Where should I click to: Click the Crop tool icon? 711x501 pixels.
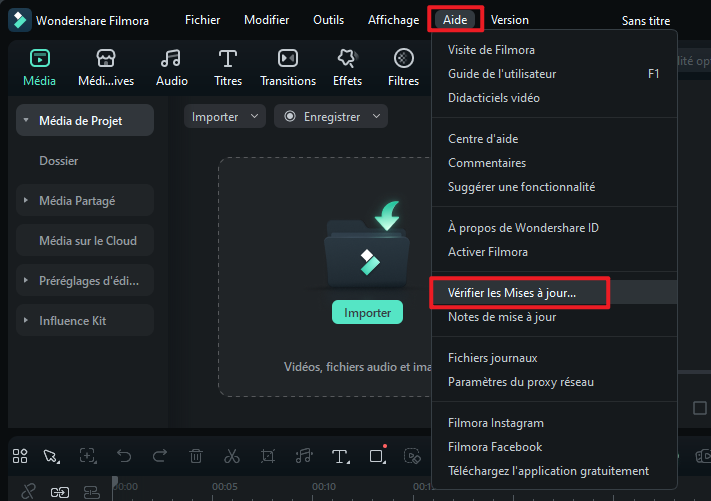click(x=268, y=456)
